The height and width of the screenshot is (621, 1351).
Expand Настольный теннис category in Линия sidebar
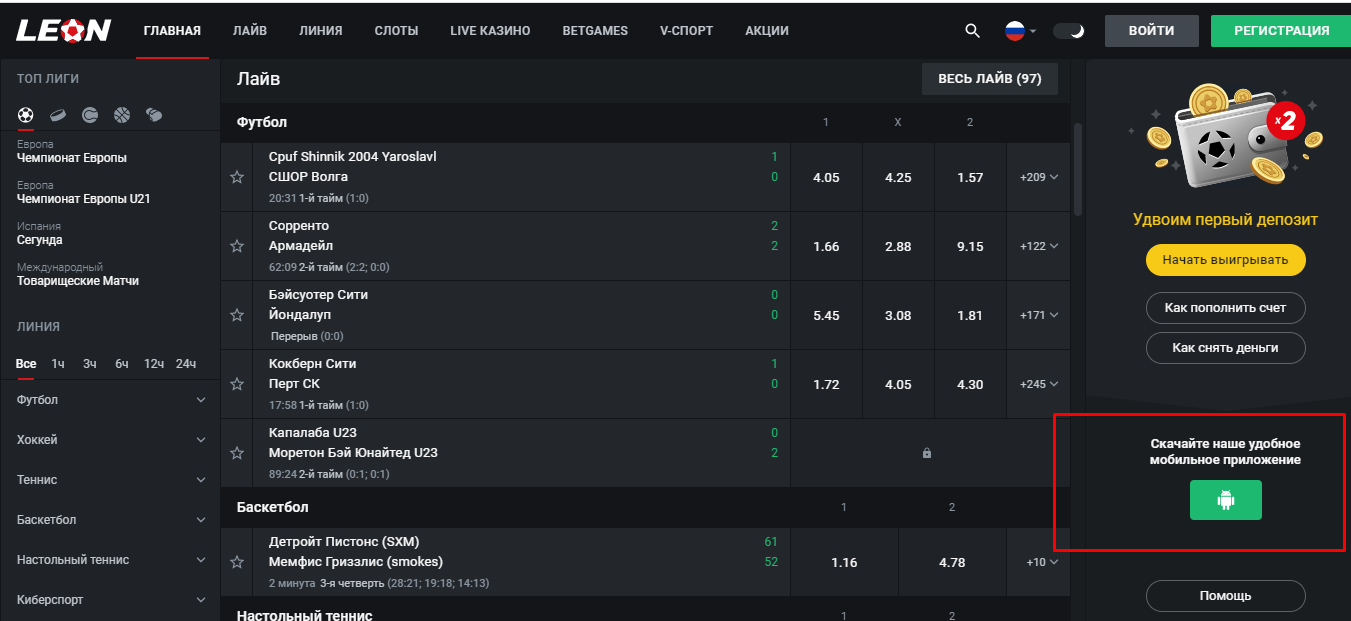(112, 560)
